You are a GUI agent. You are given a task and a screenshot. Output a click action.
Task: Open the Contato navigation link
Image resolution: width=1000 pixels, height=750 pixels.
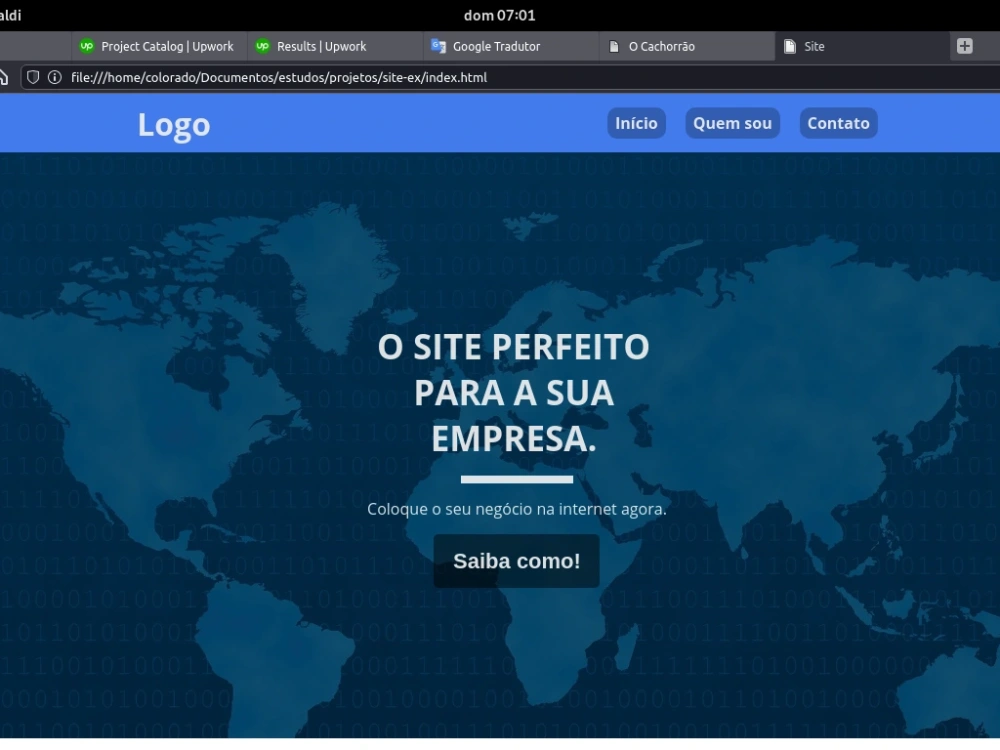tap(838, 123)
